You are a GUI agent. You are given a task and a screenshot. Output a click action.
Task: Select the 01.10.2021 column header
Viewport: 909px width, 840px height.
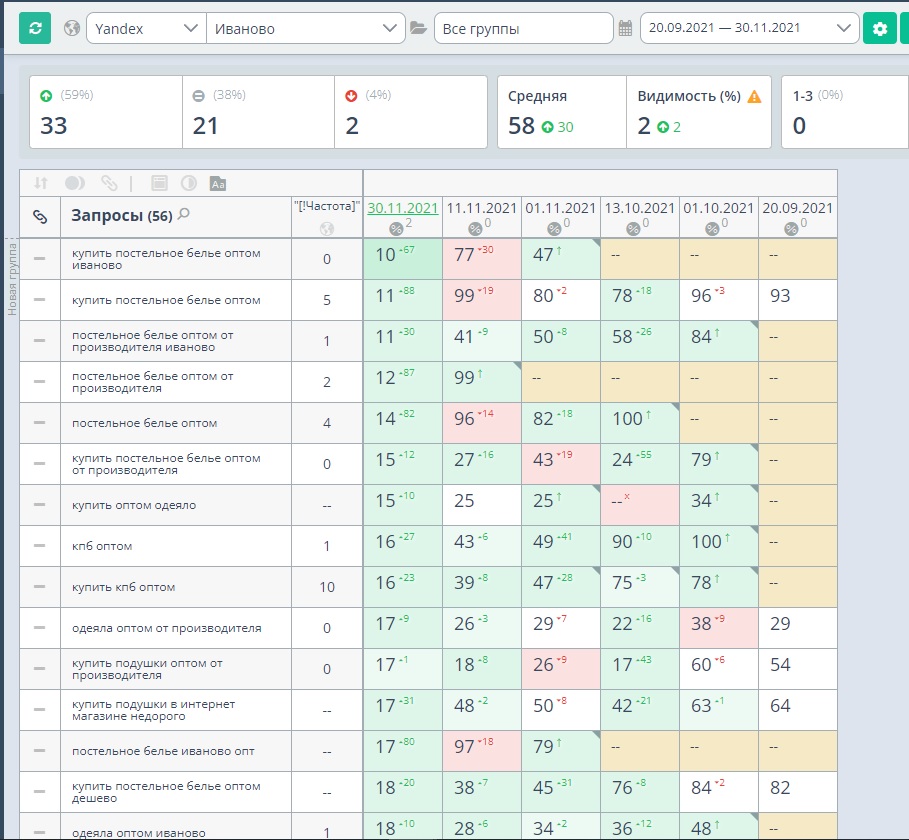718,208
